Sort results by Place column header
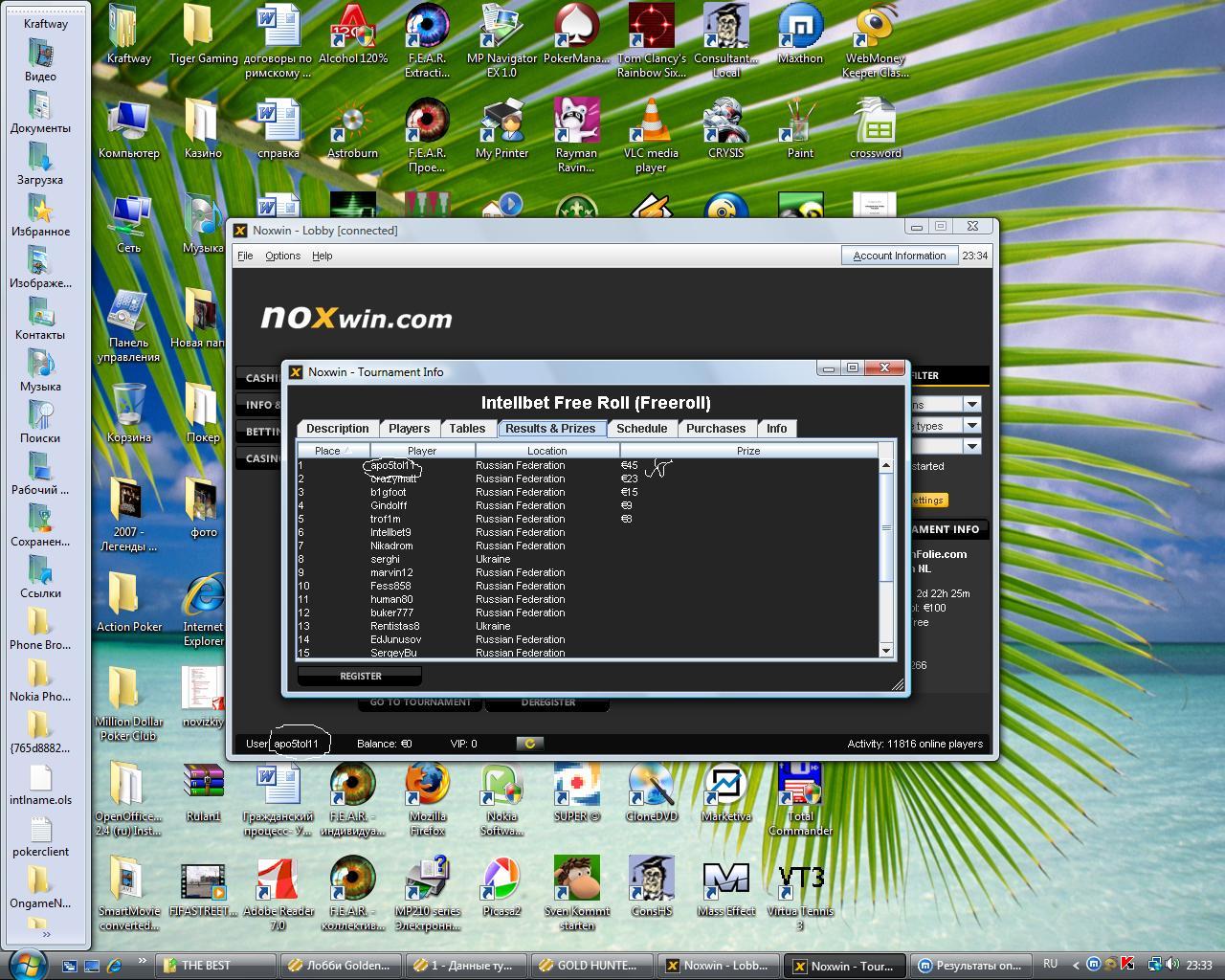Image resolution: width=1225 pixels, height=980 pixels. [x=332, y=451]
